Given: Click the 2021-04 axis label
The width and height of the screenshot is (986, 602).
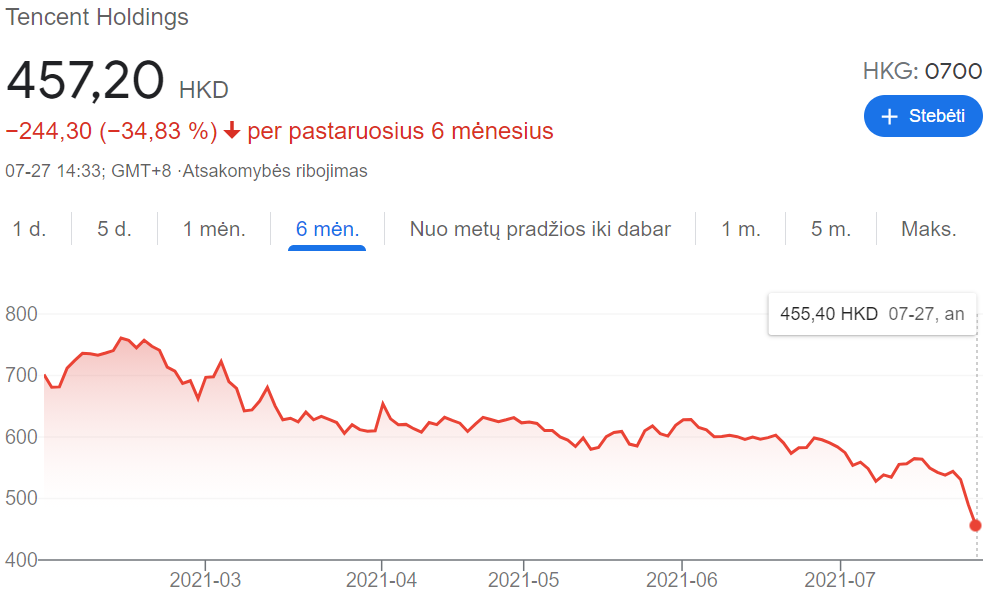Looking at the screenshot, I should click(x=381, y=579).
